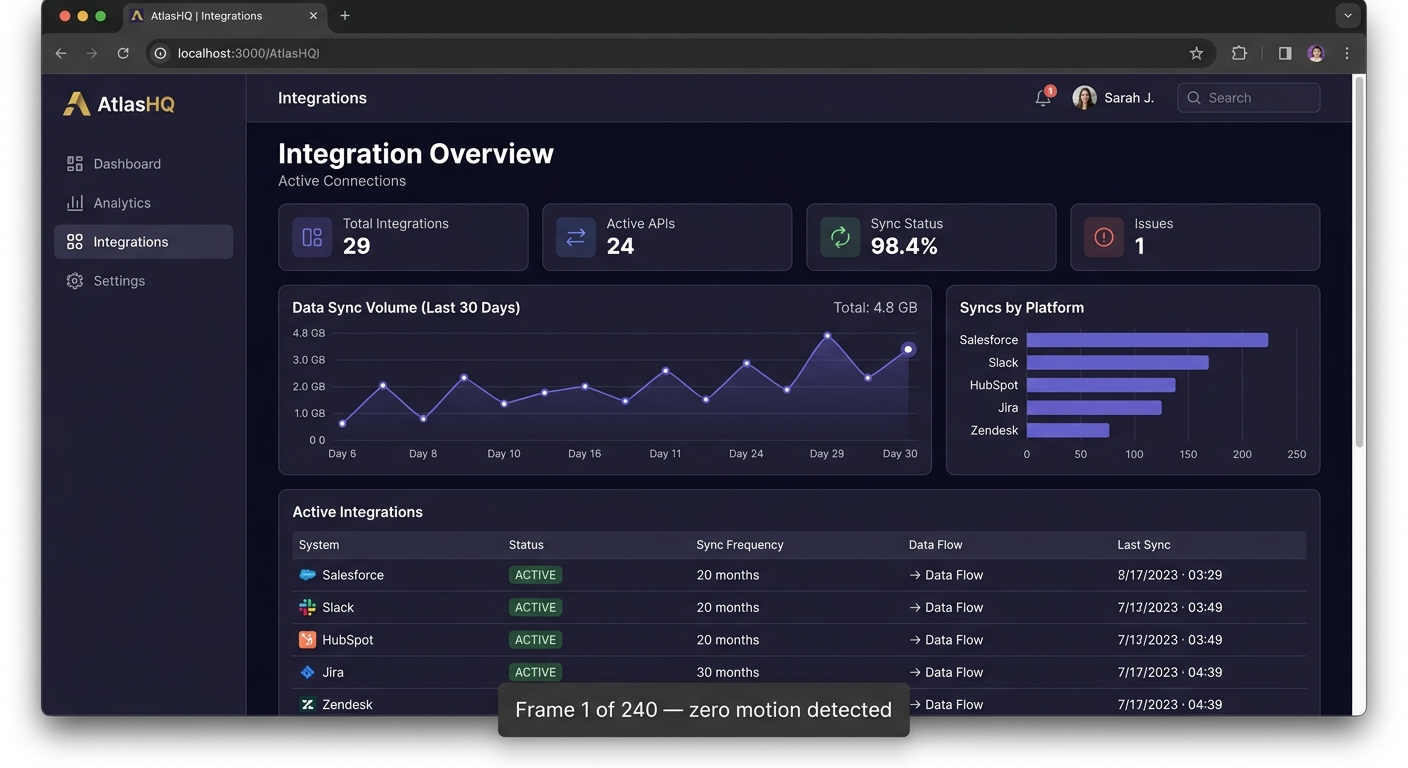
Task: Open the Chrome three-dot menu
Action: 1346,53
